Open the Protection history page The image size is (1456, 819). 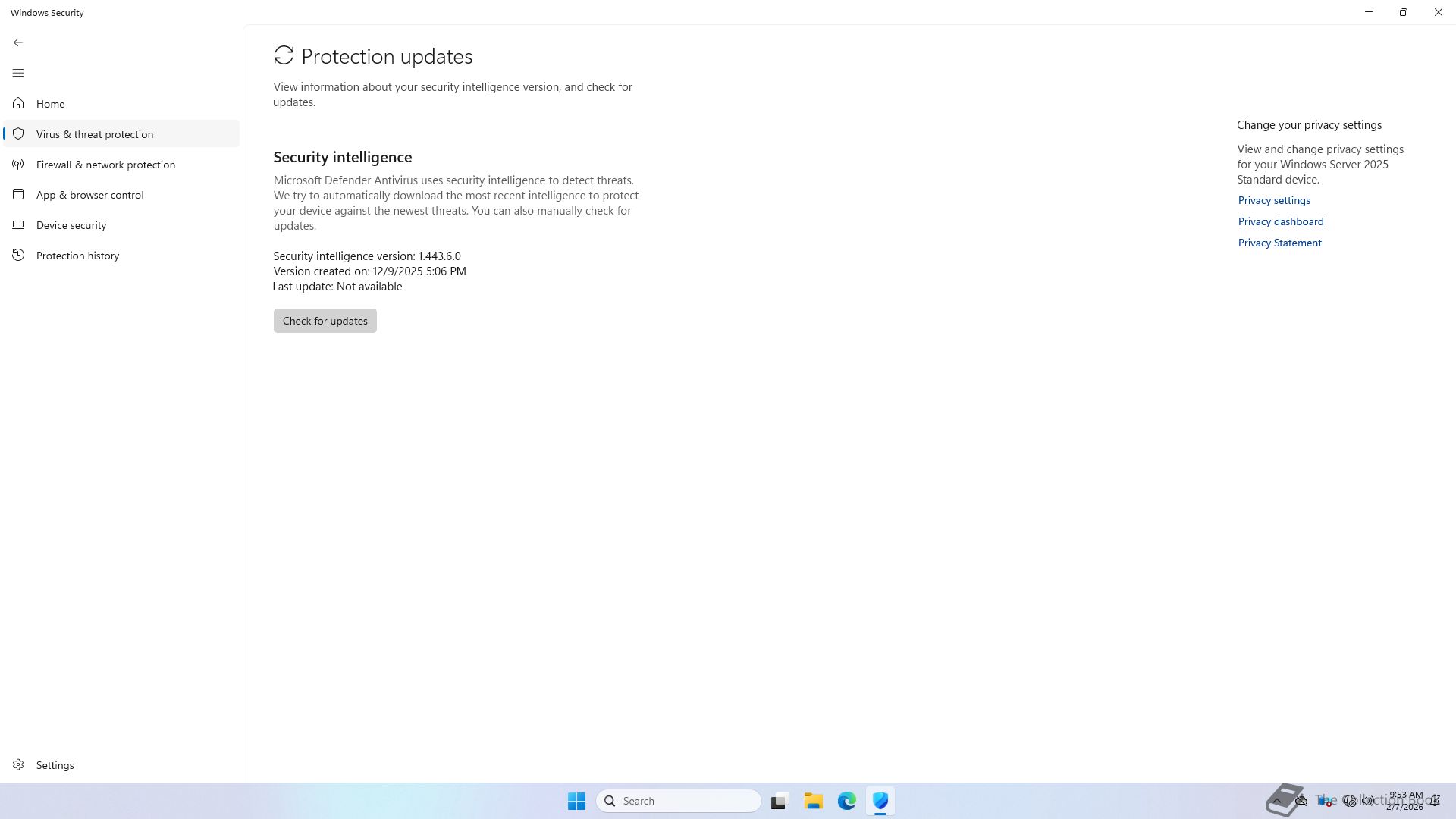[77, 256]
